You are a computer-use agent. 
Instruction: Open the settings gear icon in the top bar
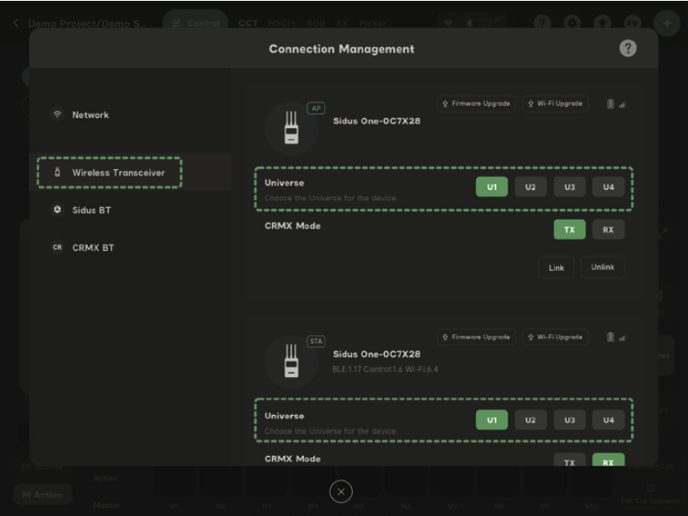[x=572, y=23]
